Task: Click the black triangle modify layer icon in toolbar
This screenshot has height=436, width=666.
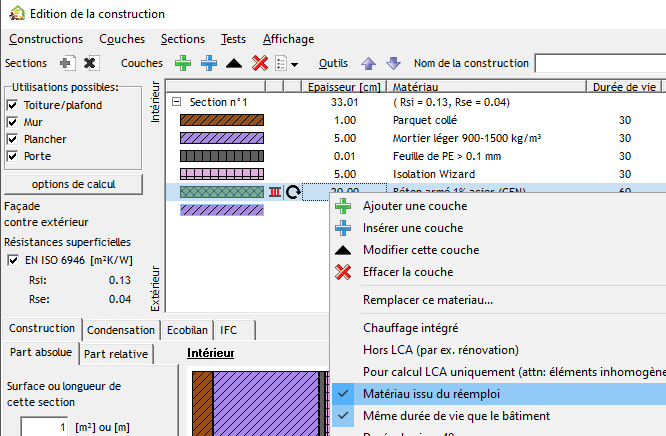Action: point(234,63)
